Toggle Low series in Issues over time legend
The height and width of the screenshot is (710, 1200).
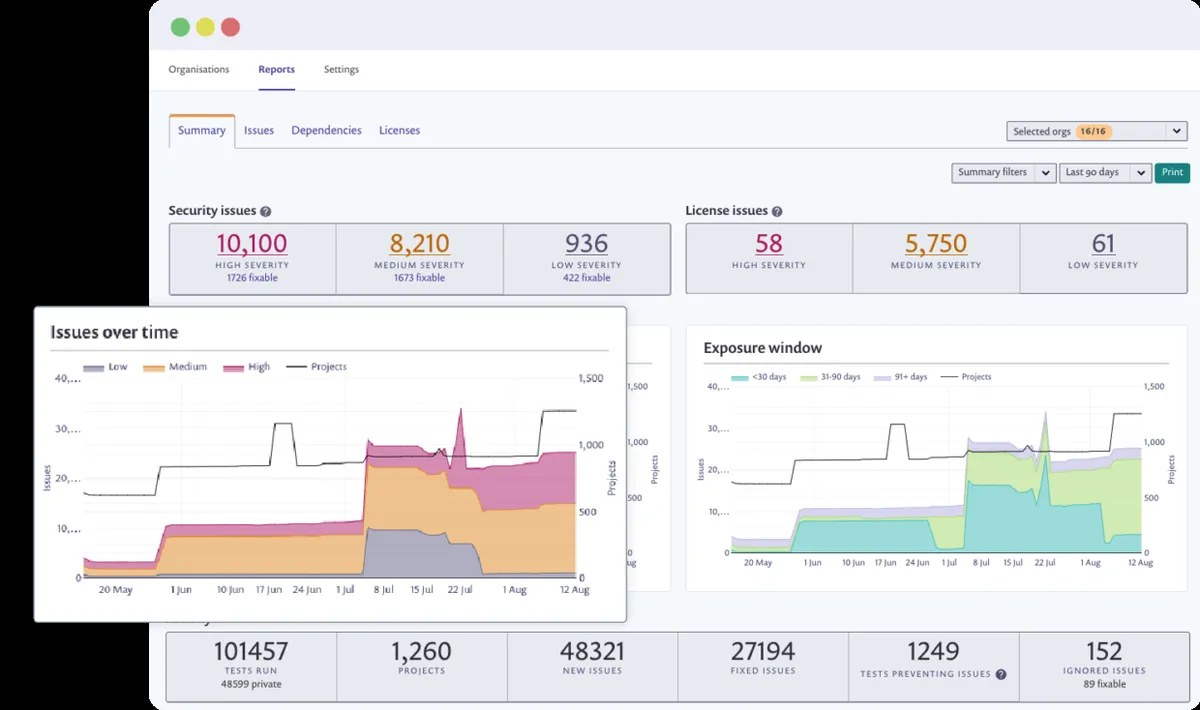pos(106,367)
